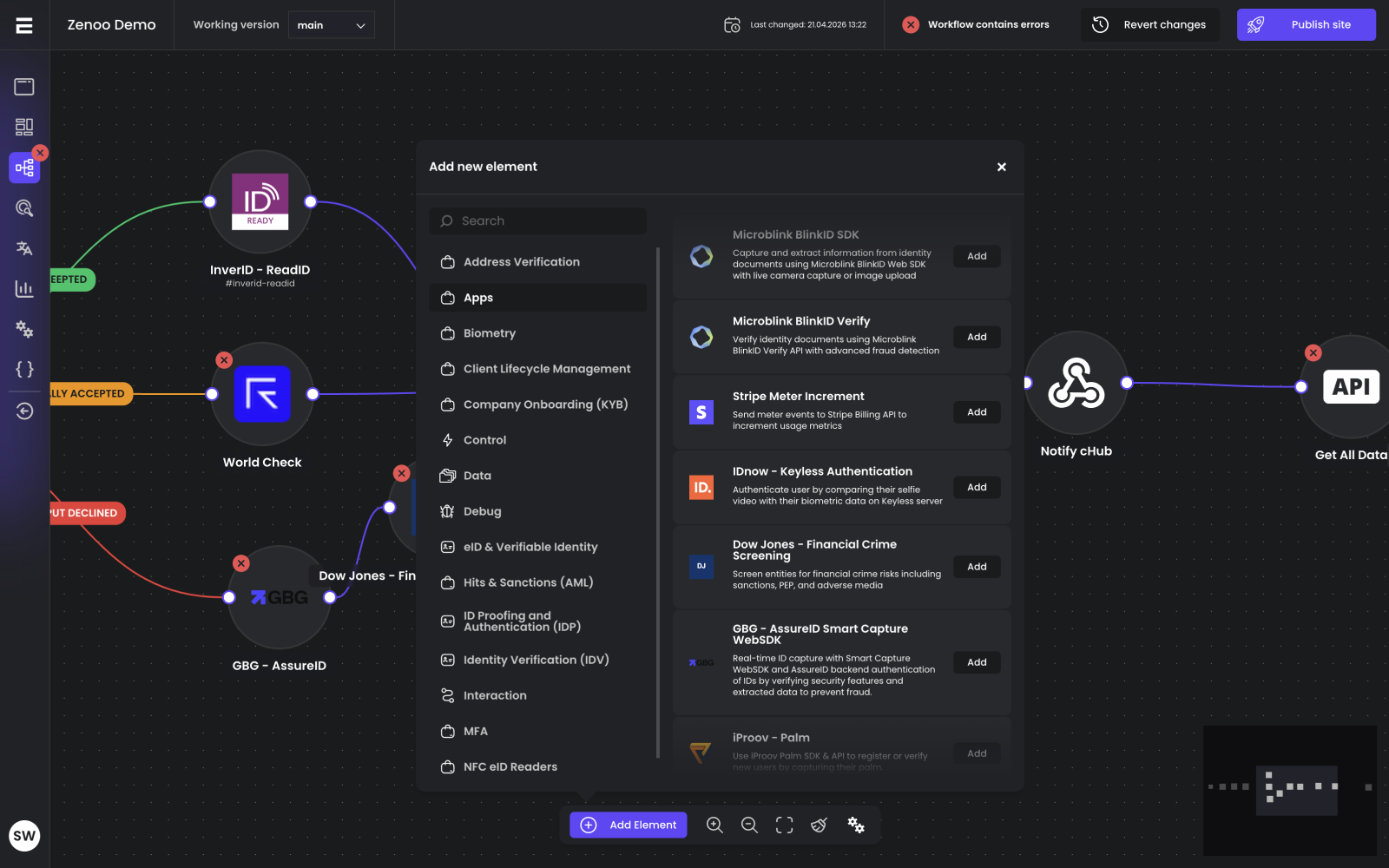Click the zoom out canvas icon
The width and height of the screenshot is (1389, 868).
click(x=749, y=825)
